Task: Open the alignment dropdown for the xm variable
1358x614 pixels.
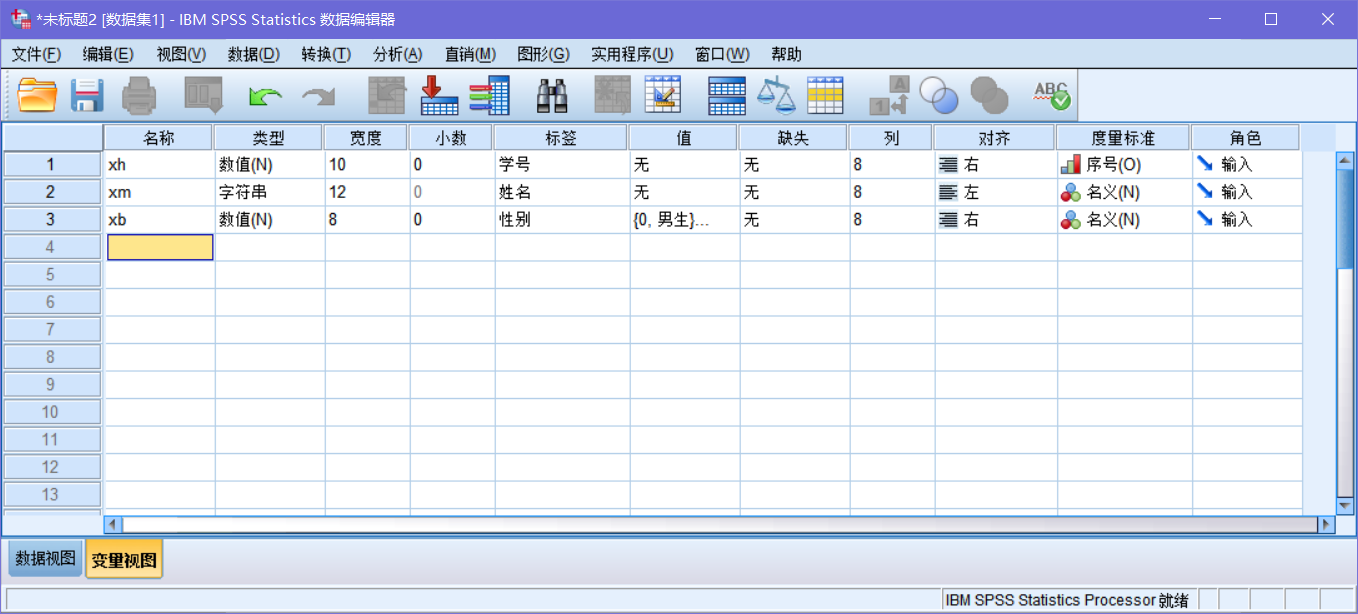Action: point(995,192)
